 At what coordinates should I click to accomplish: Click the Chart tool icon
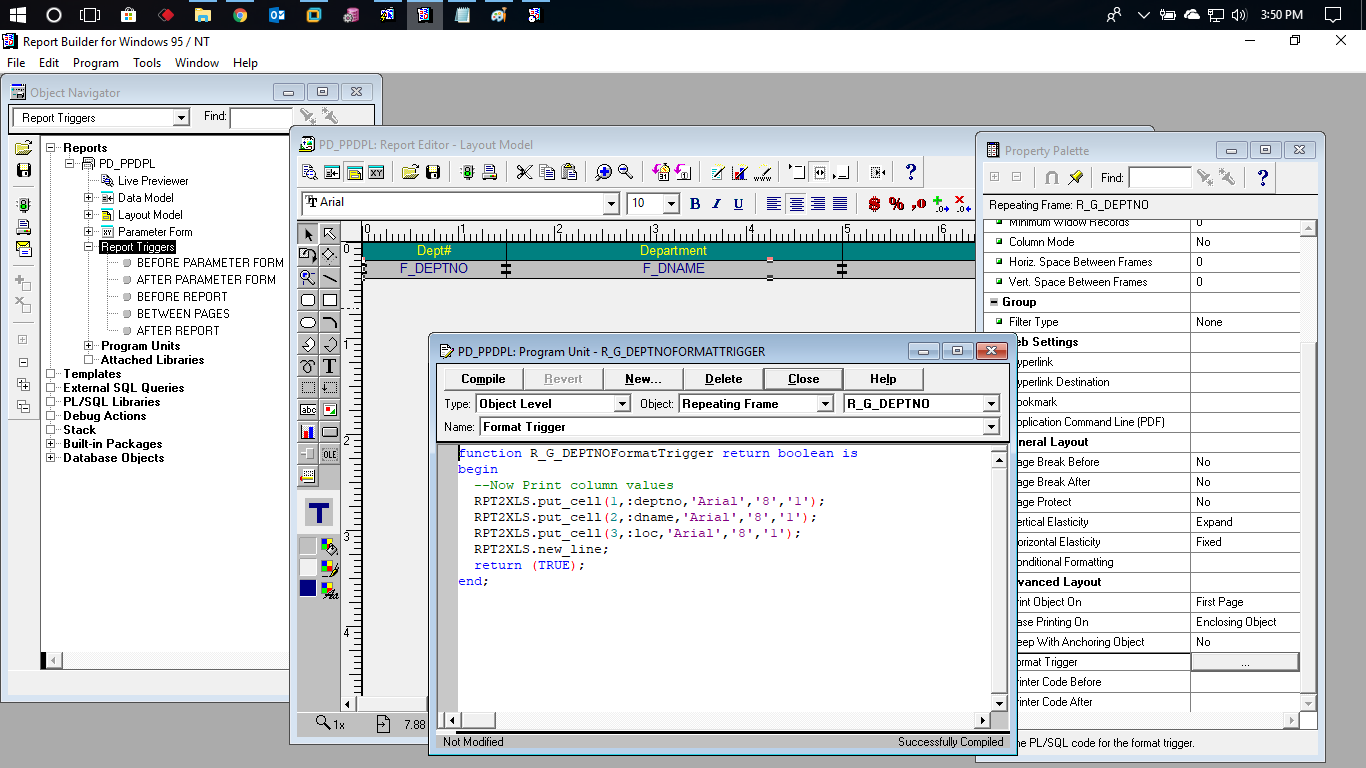coord(308,432)
